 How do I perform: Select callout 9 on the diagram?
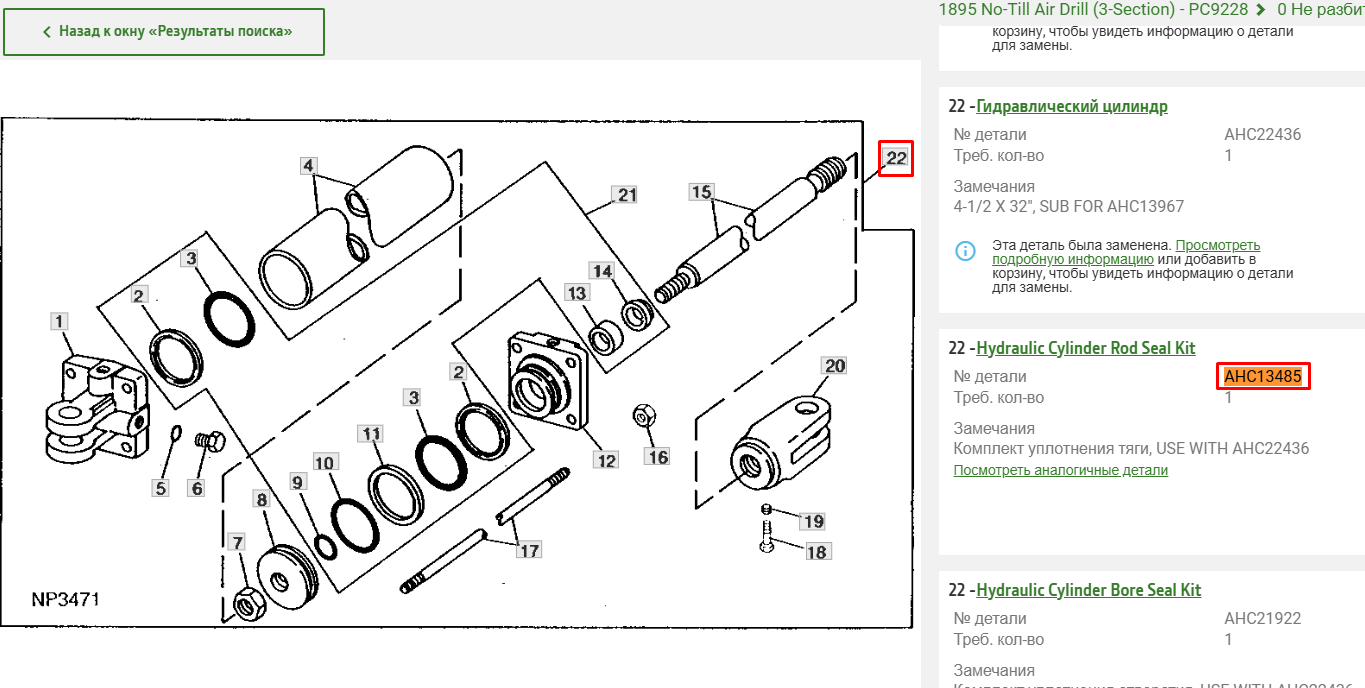click(x=296, y=481)
